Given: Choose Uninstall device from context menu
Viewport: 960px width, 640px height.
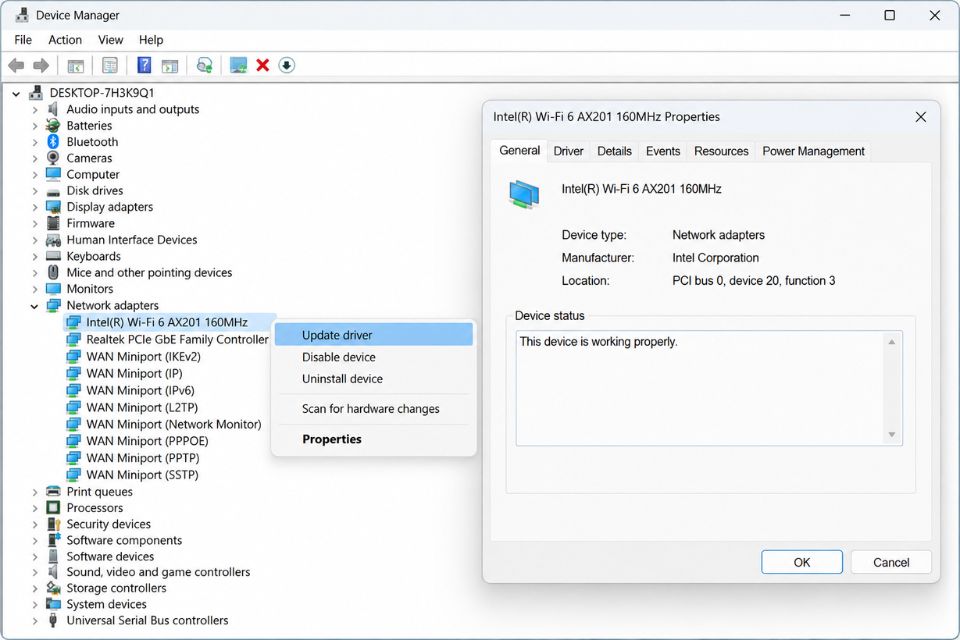Looking at the screenshot, I should coord(373,379).
